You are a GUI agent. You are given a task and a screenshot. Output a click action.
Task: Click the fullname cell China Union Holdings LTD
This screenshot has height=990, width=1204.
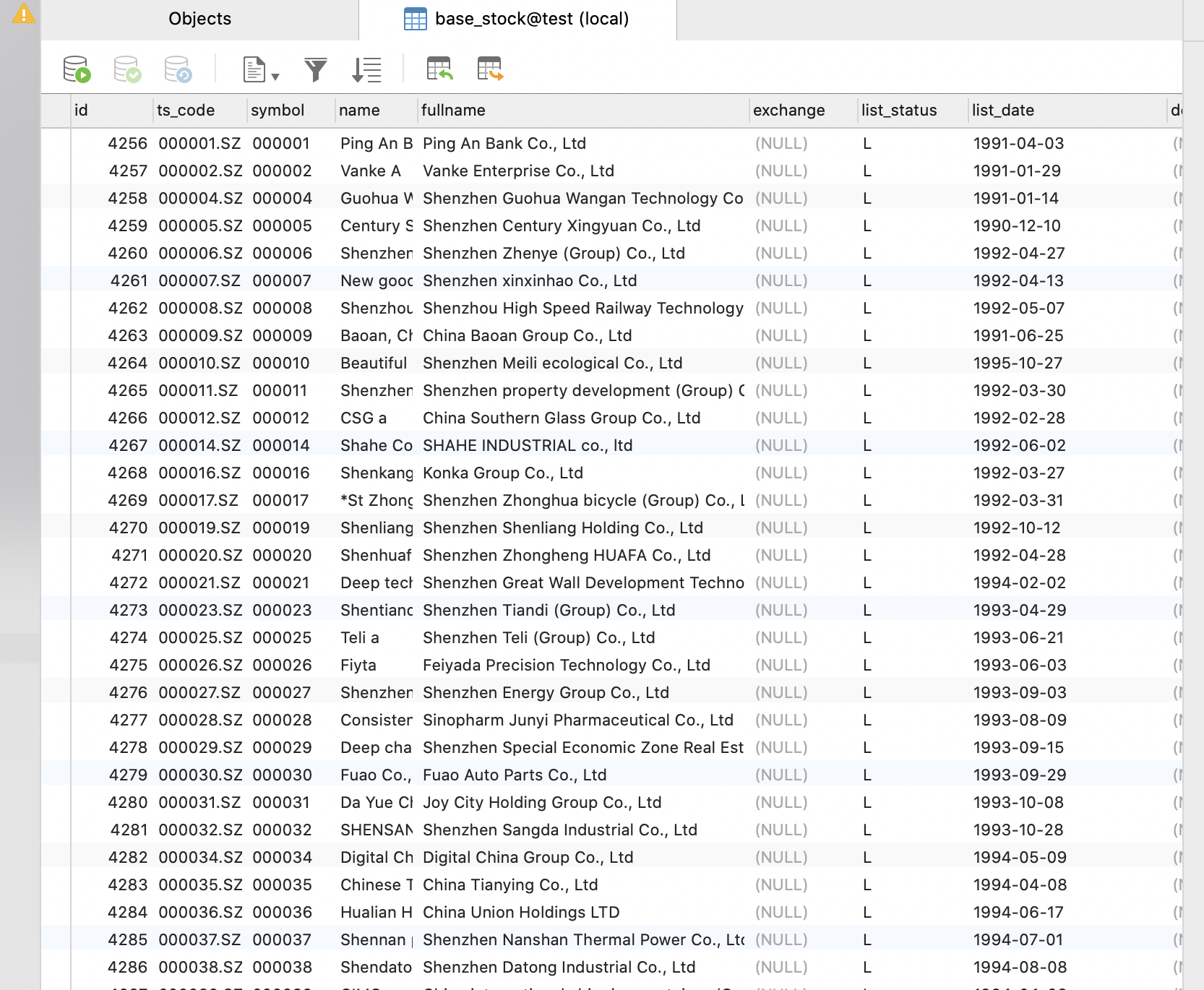pos(583,913)
